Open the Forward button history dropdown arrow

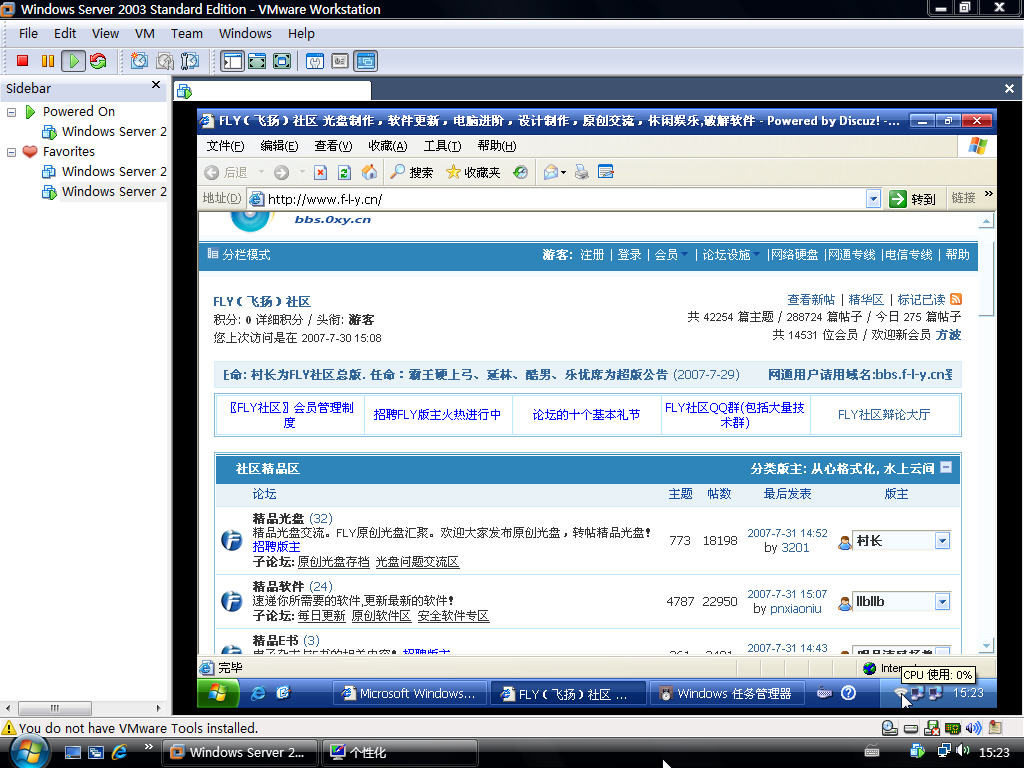click(302, 172)
